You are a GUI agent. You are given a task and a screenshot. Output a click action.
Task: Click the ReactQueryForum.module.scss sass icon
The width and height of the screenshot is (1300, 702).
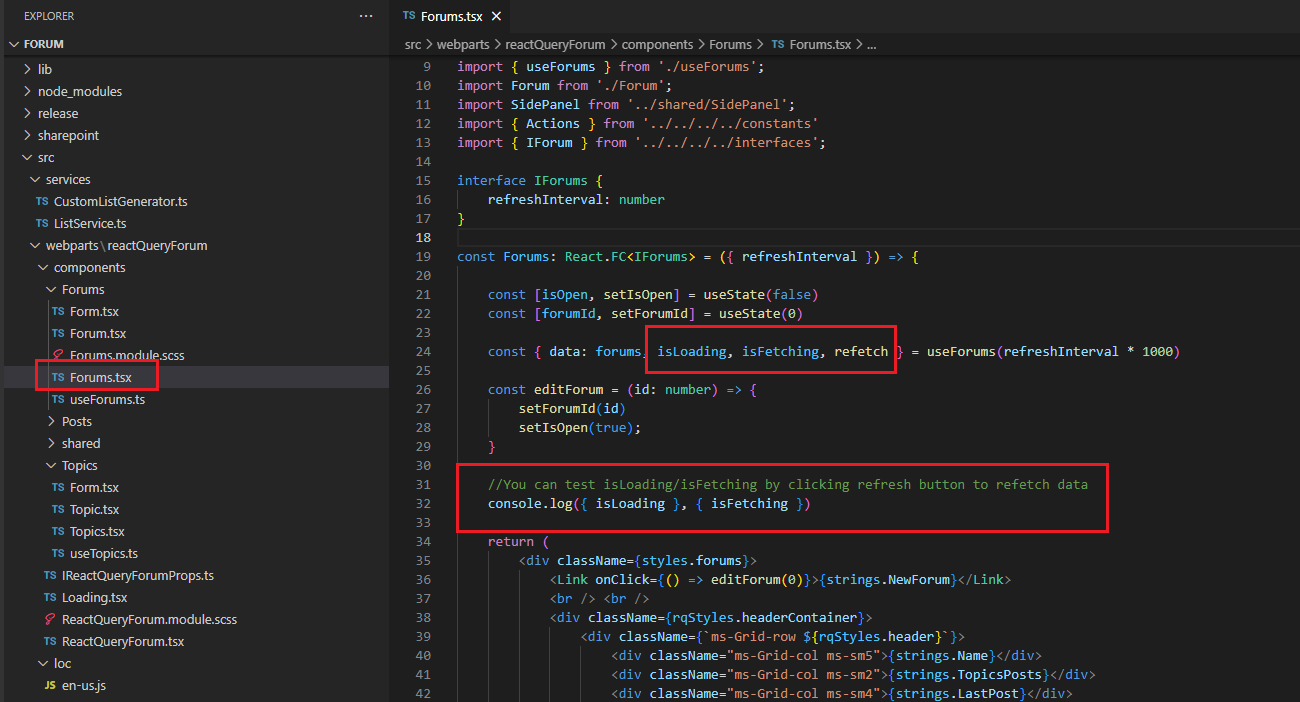click(x=50, y=620)
